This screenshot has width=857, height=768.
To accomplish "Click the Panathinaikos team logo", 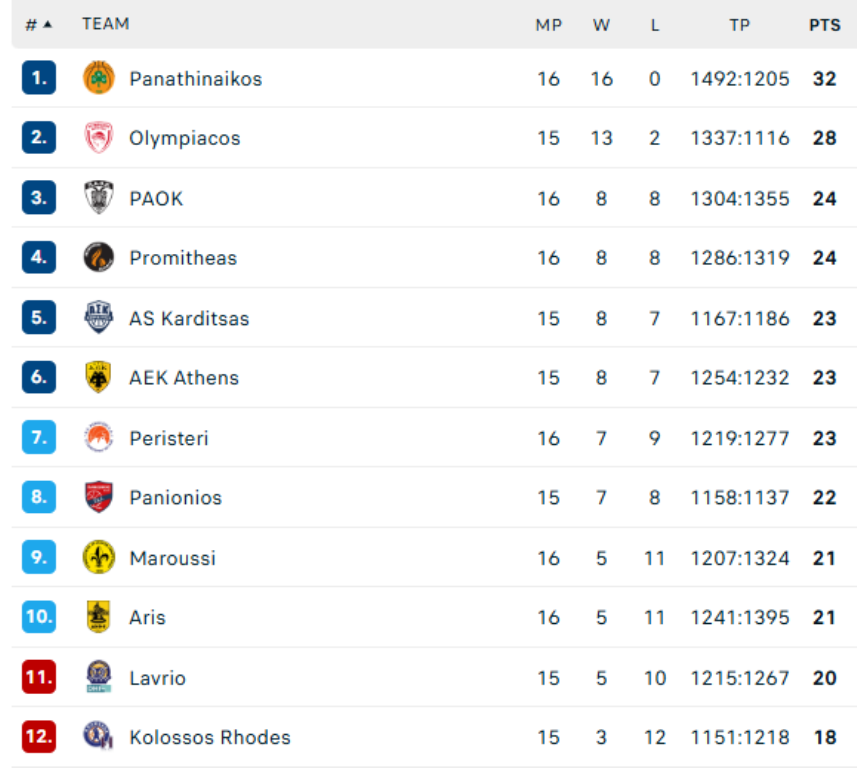I will click(x=98, y=78).
